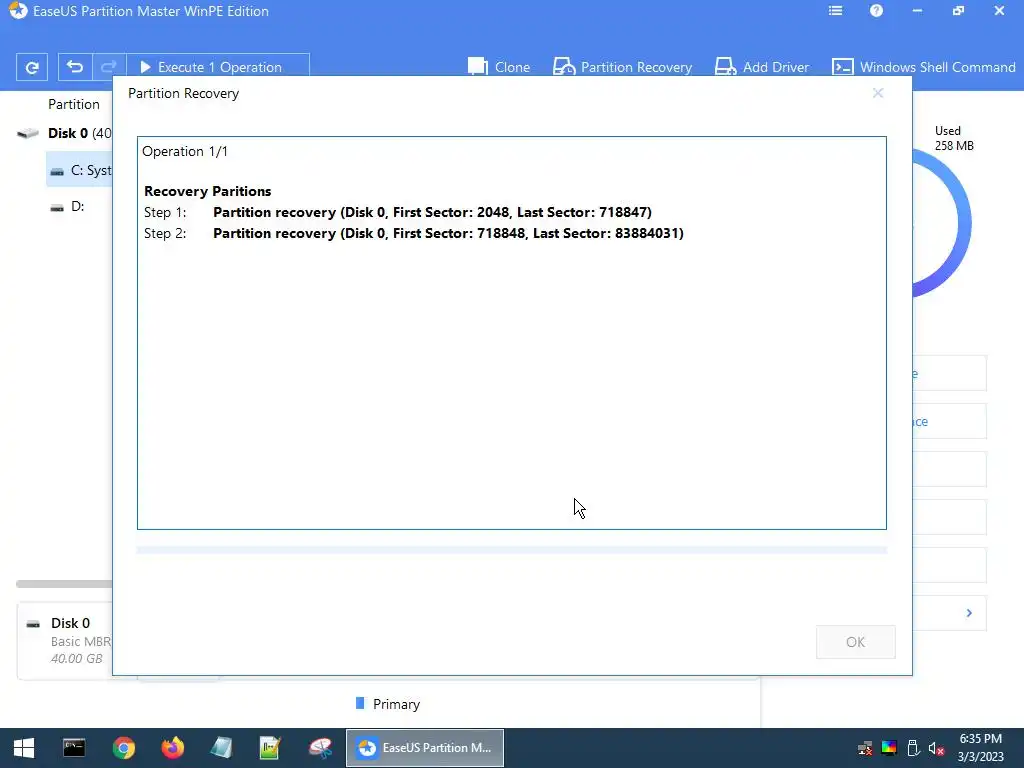Open Add Driver tool

761,67
